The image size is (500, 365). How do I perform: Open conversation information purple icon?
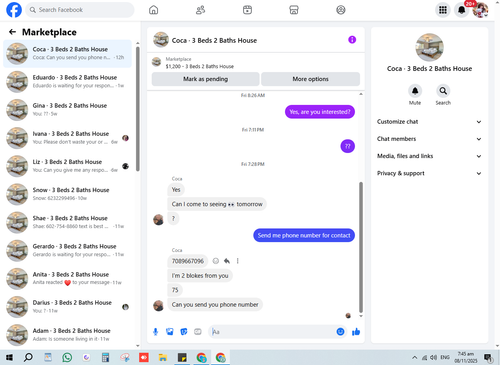point(352,40)
